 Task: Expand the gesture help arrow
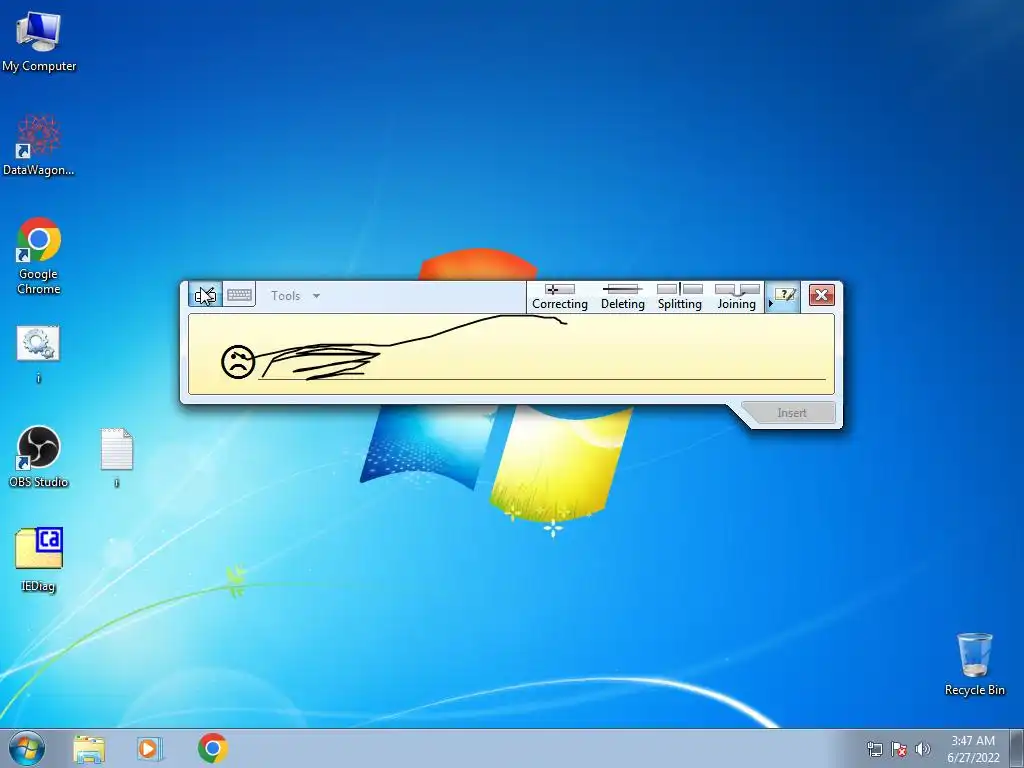click(x=771, y=304)
